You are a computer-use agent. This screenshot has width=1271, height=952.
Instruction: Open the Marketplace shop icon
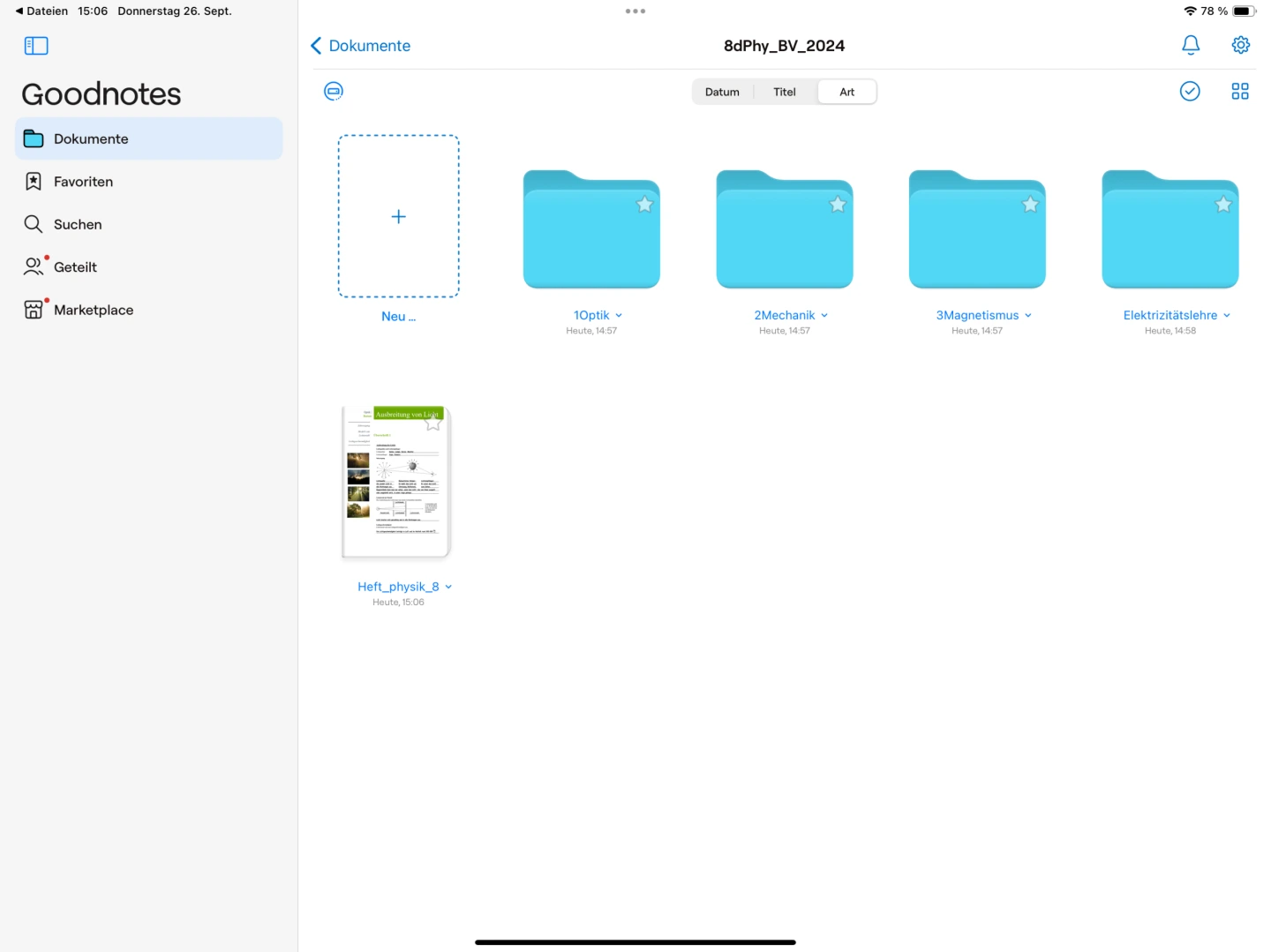click(34, 310)
